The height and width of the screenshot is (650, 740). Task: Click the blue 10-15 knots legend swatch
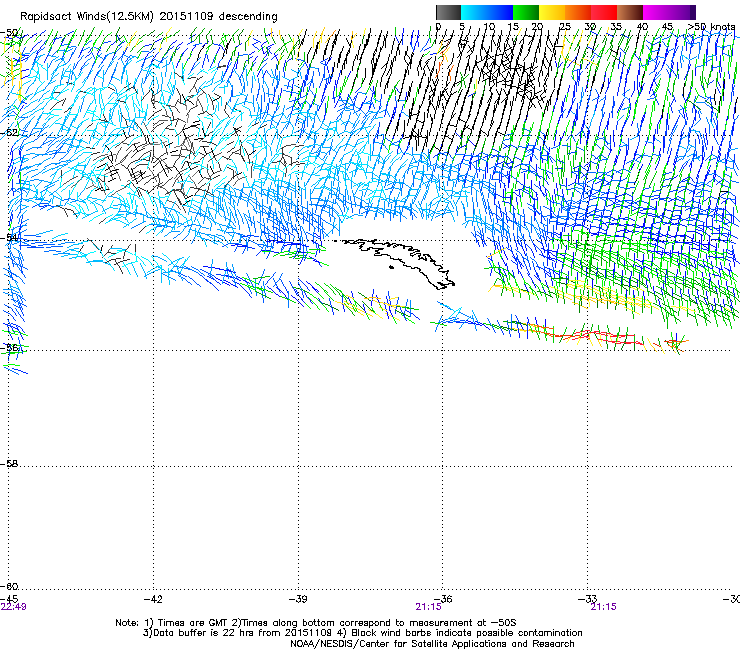[500, 12]
